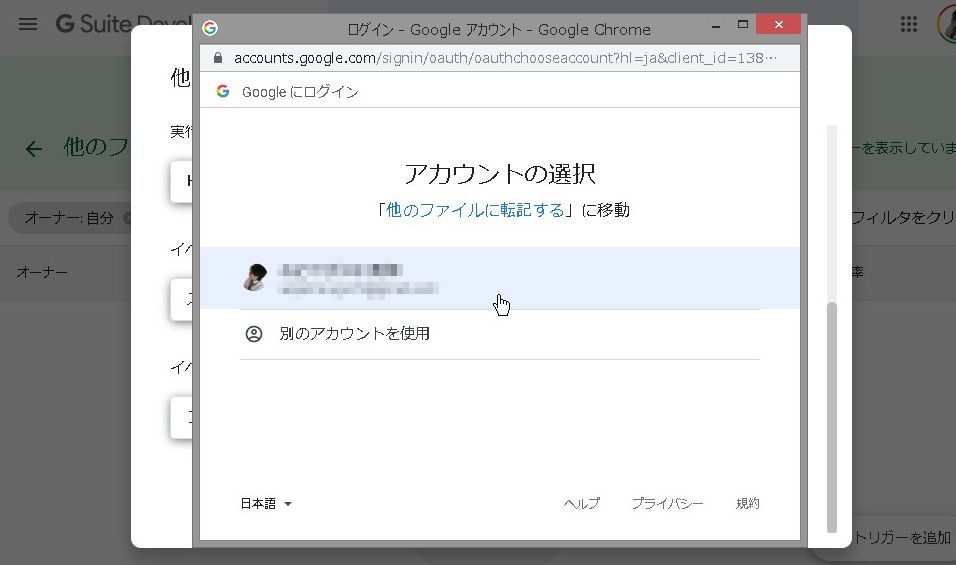The width and height of the screenshot is (956, 565).
Task: Click the Chrome favicon in the popup title bar
Action: point(210,28)
